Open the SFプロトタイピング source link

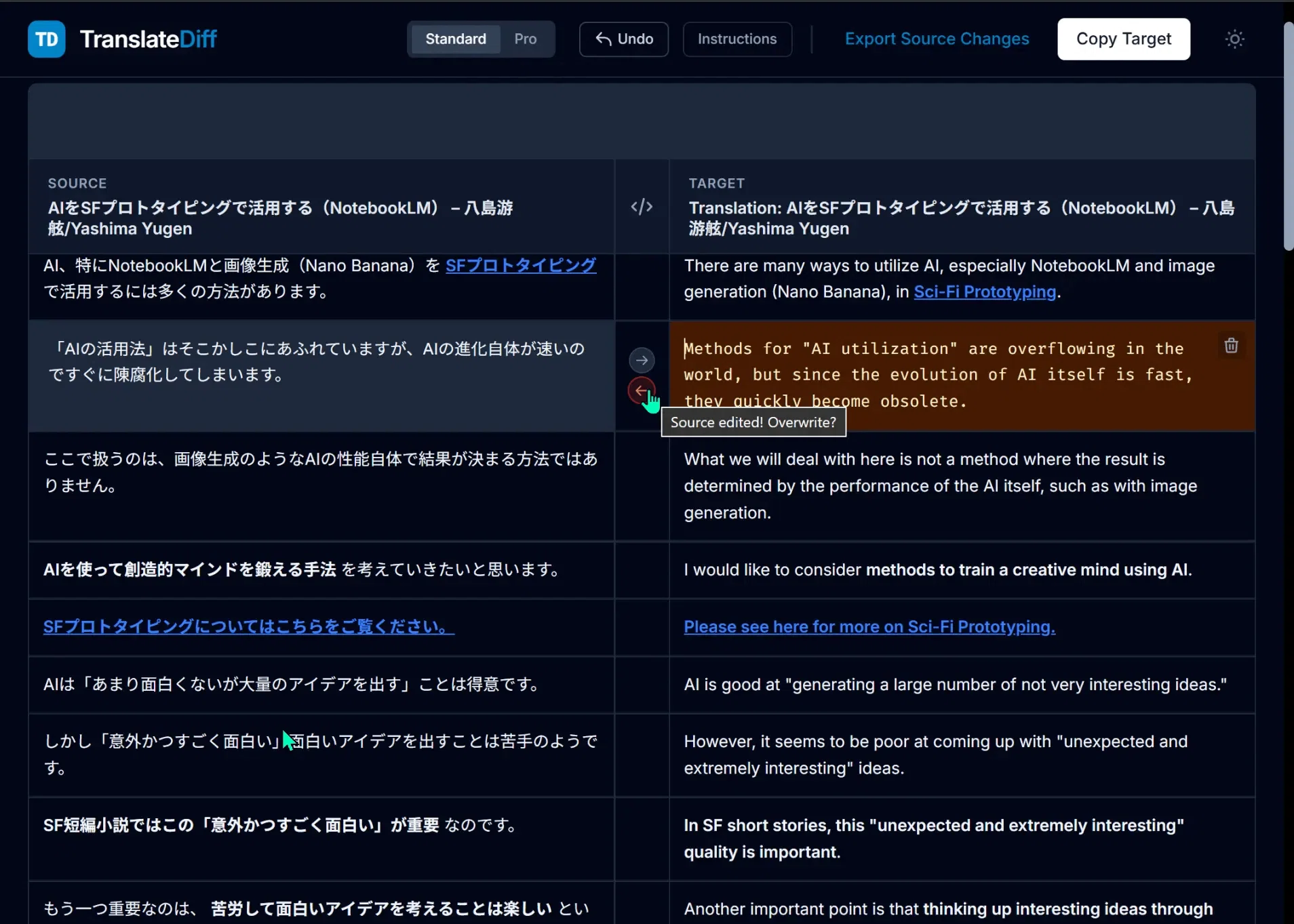click(521, 265)
